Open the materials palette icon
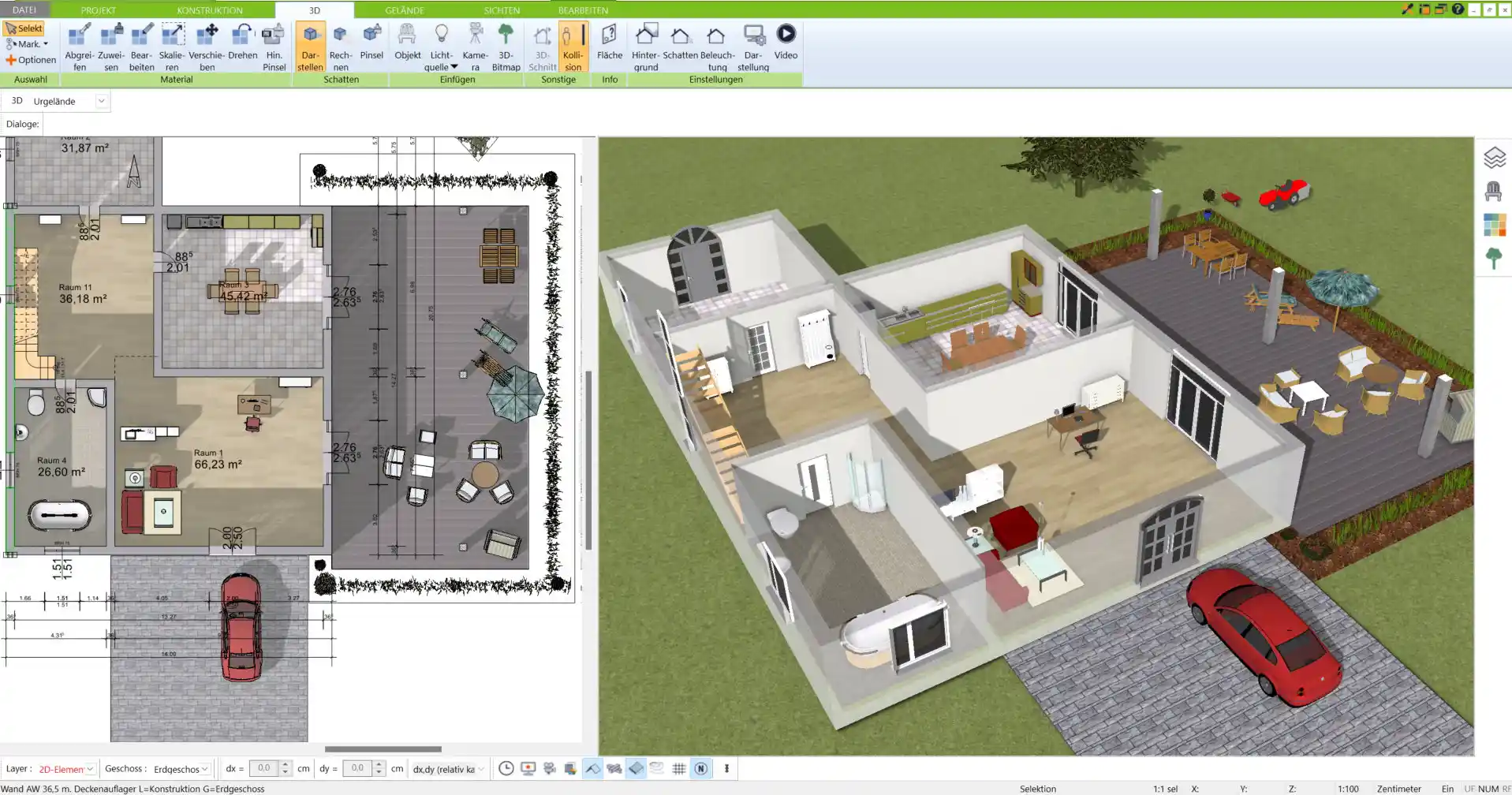Viewport: 1512px width, 795px height. tap(1494, 226)
